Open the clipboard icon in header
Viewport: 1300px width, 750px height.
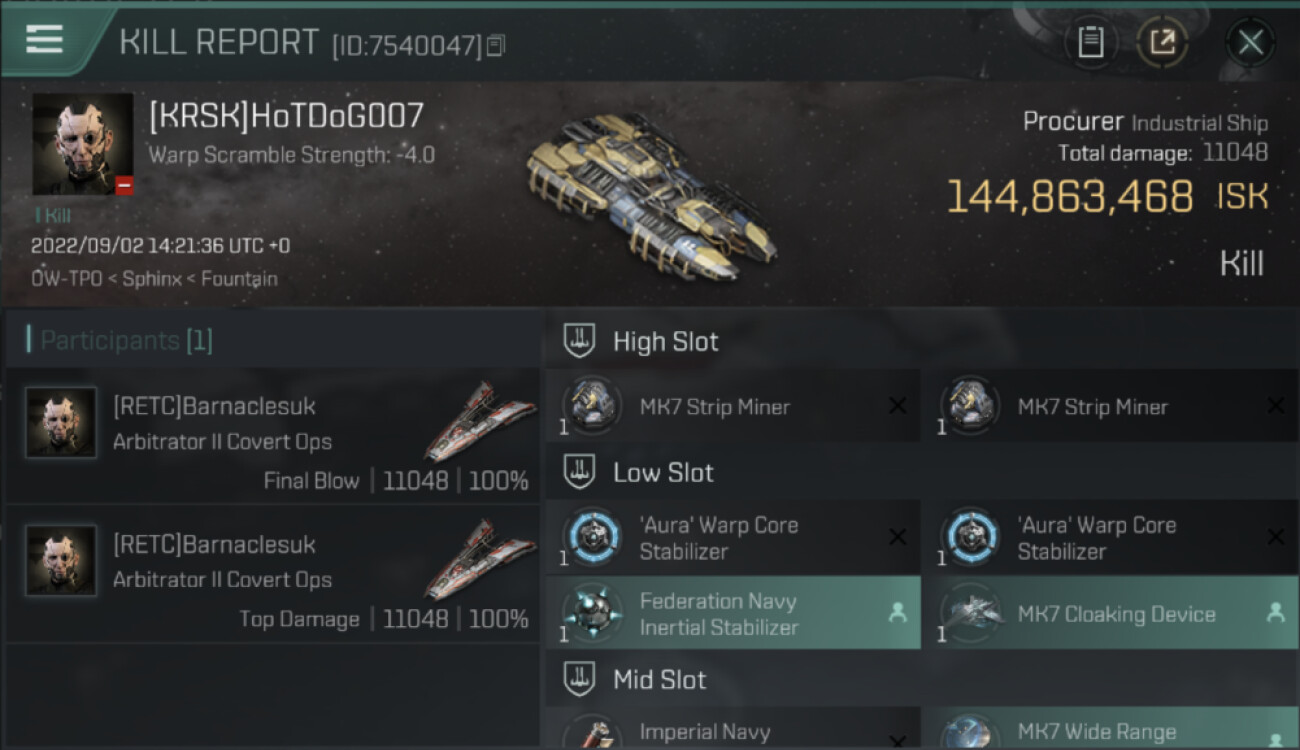[x=1091, y=43]
